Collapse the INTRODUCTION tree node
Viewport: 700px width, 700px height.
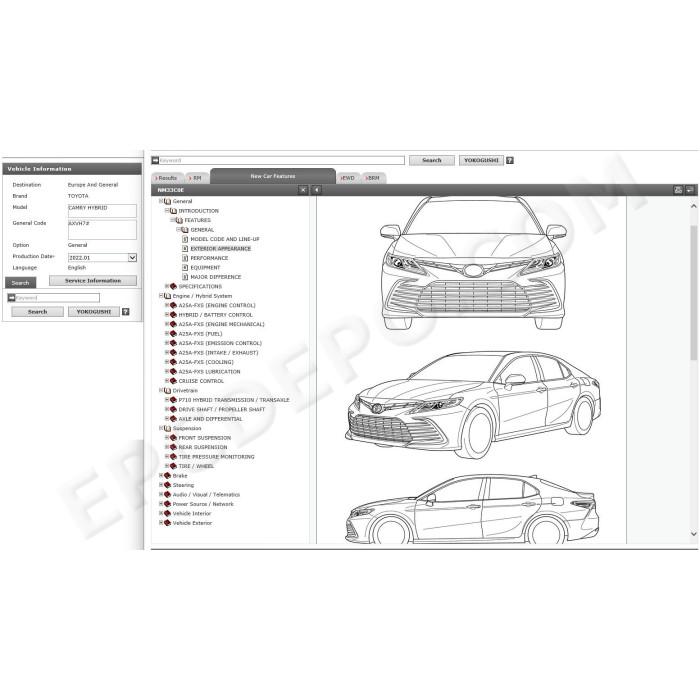tap(167, 210)
